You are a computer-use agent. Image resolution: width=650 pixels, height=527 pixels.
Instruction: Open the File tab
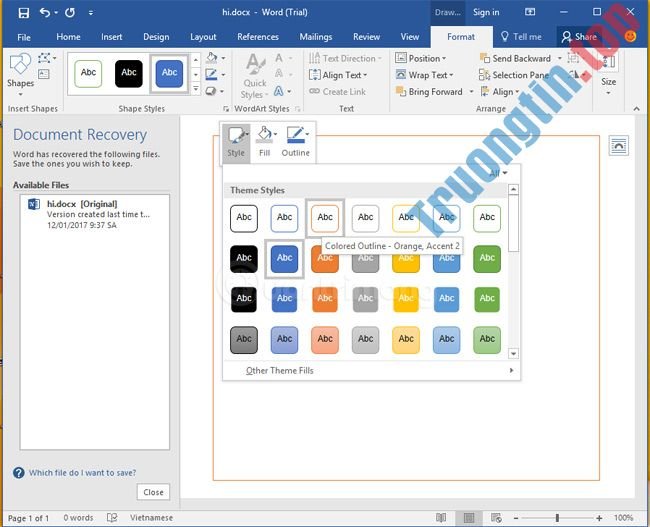[x=24, y=37]
